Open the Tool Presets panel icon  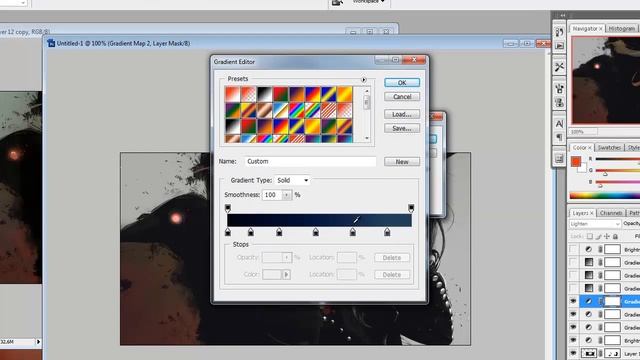tap(559, 67)
